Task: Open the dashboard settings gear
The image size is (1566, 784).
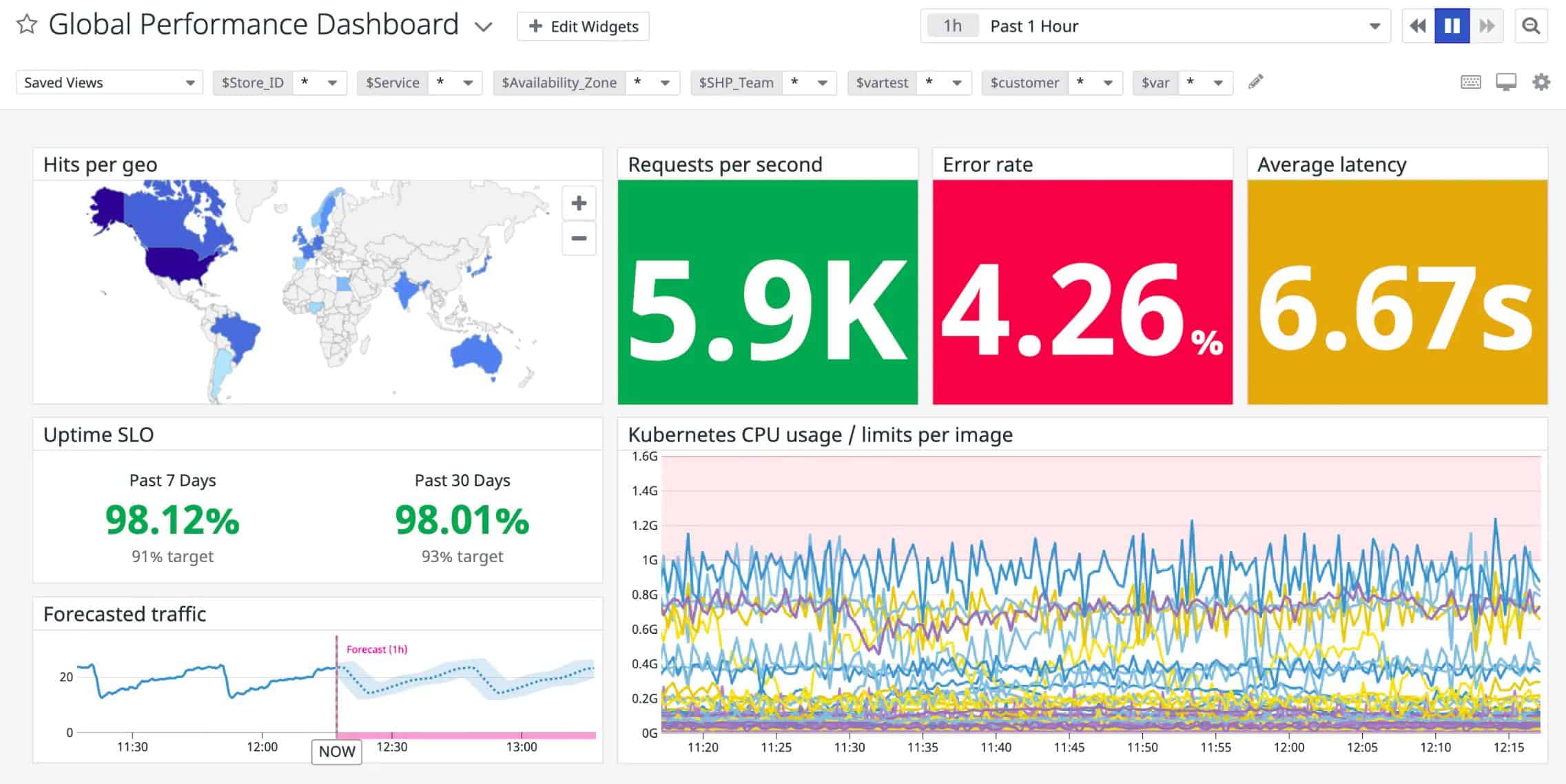Action: pyautogui.click(x=1541, y=82)
